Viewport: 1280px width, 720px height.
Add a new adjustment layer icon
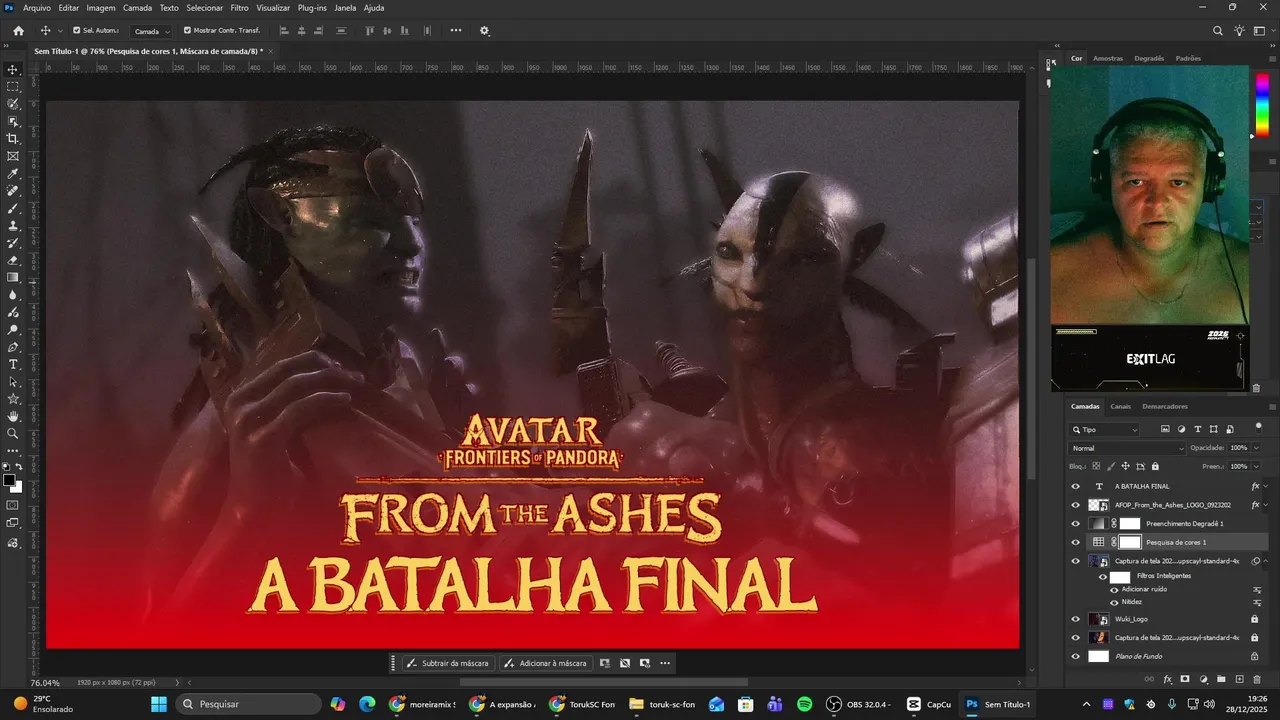tap(1203, 679)
